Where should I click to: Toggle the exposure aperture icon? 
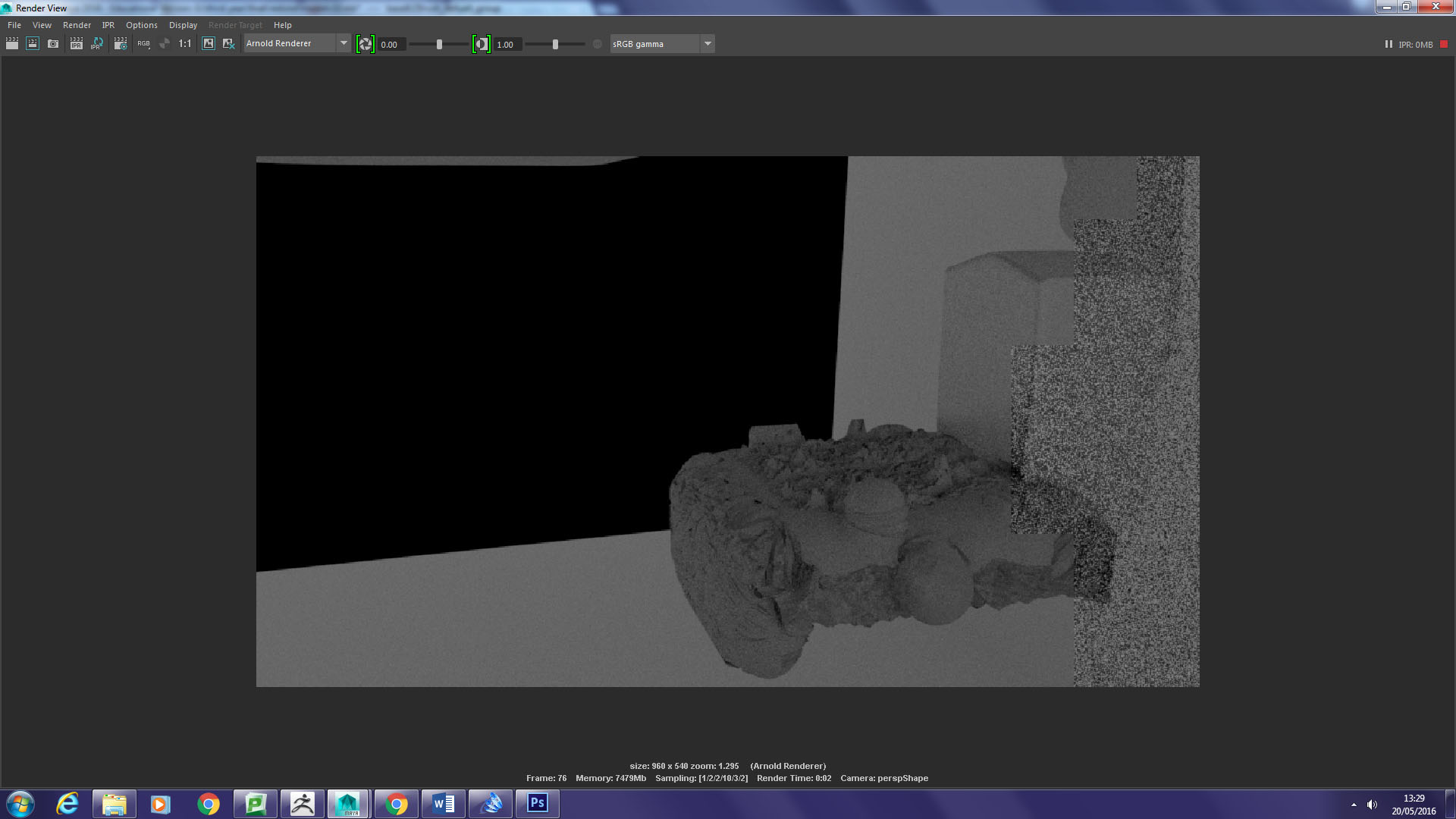click(366, 44)
